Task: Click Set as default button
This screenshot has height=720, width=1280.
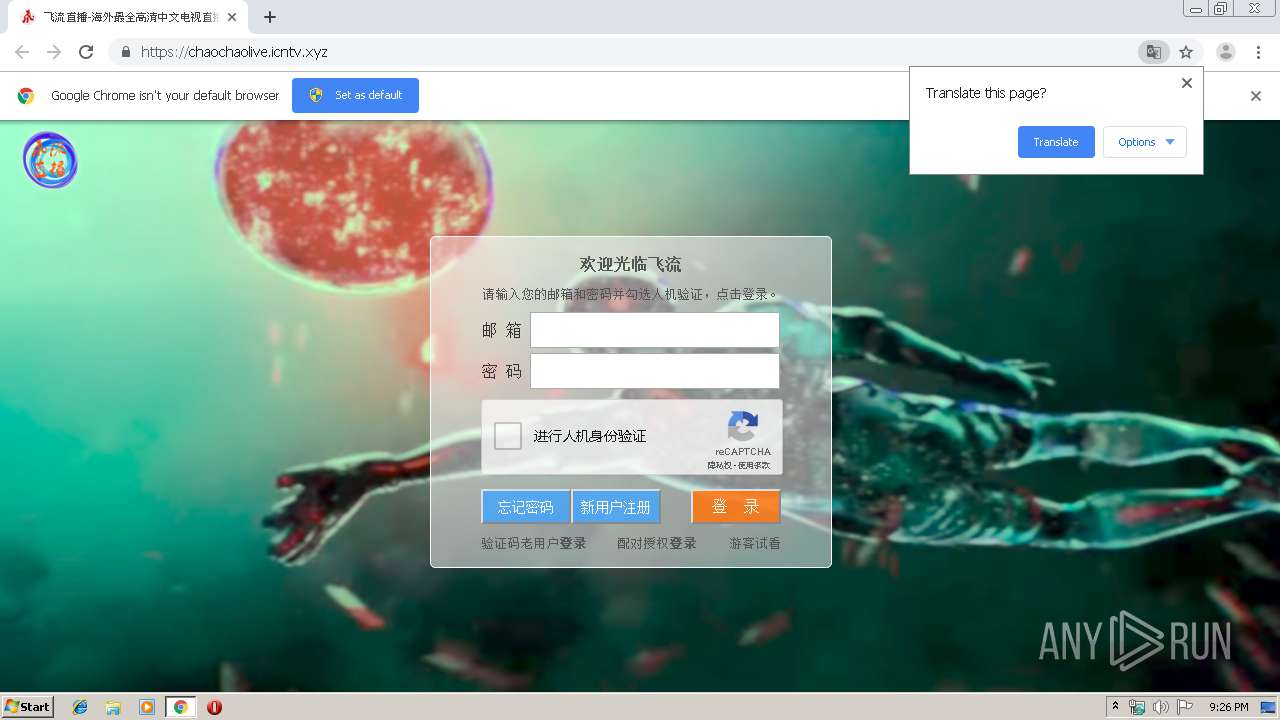Action: pyautogui.click(x=355, y=95)
